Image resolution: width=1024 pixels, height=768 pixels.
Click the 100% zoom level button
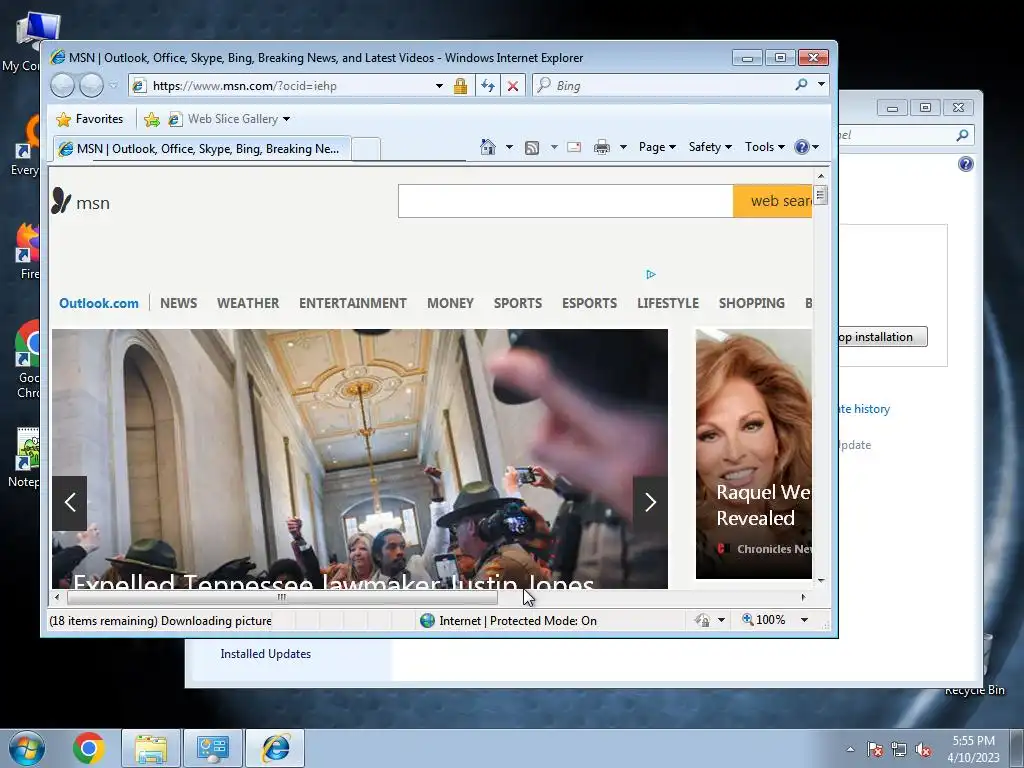click(x=763, y=620)
